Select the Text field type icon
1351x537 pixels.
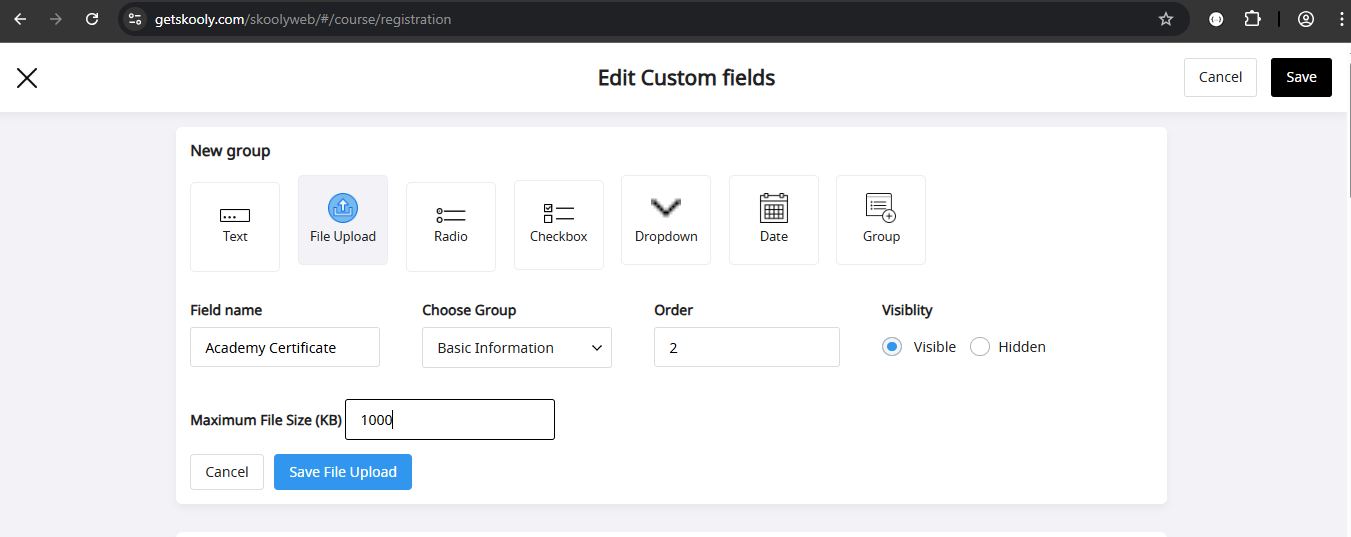point(235,227)
